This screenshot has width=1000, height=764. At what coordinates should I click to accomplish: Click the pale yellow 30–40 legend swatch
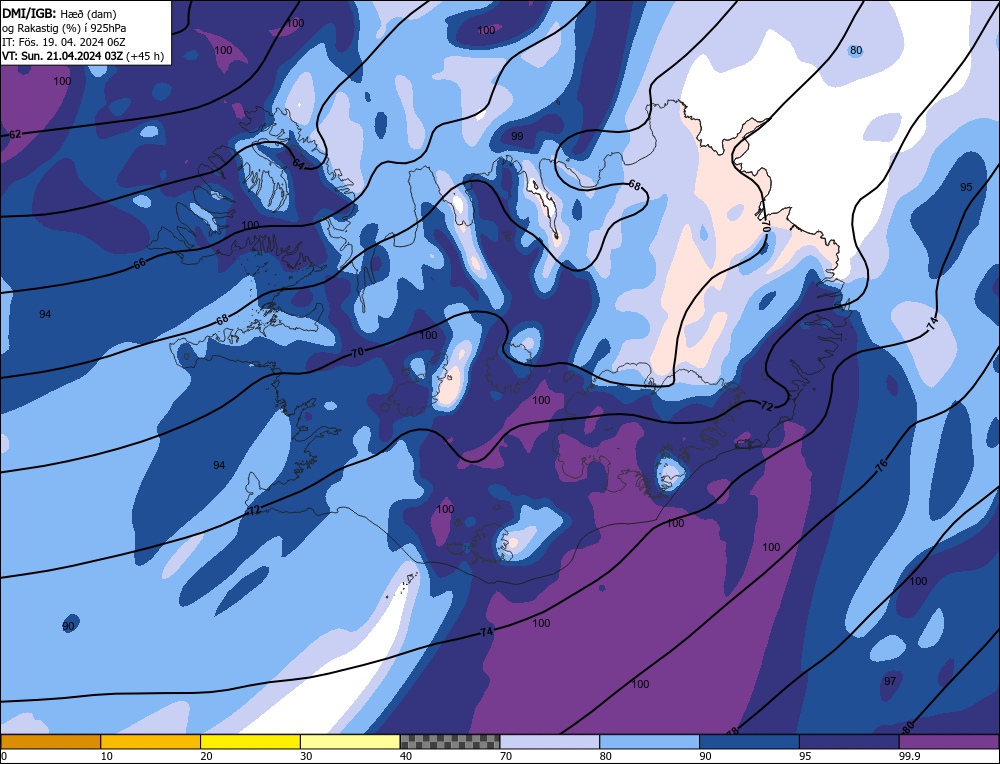click(350, 742)
